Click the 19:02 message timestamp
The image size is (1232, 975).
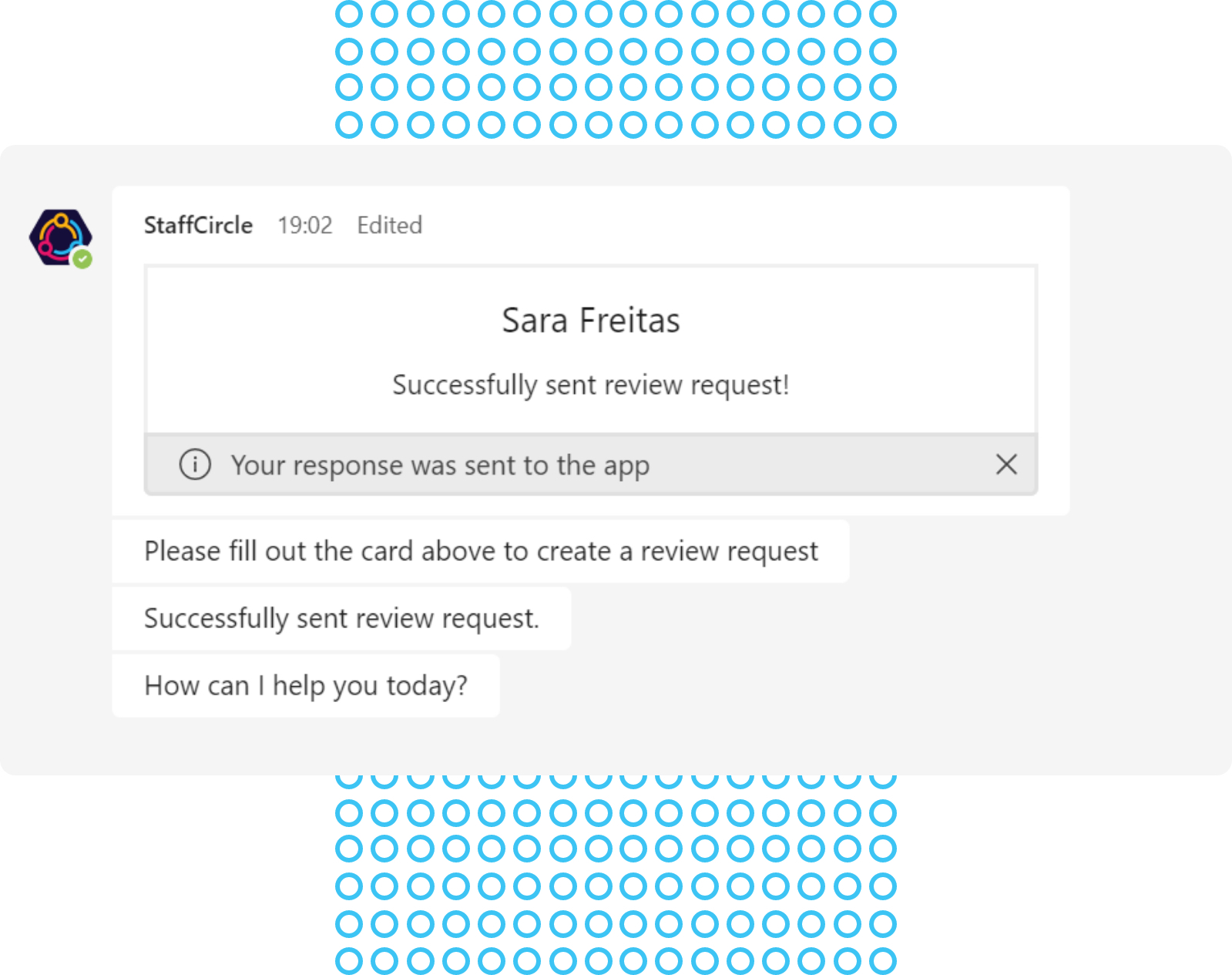pyautogui.click(x=305, y=225)
